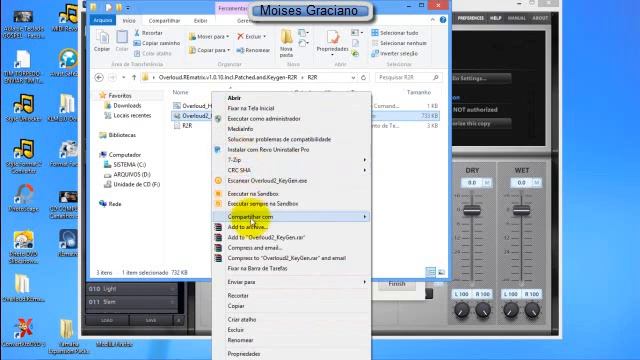Click Fixar na Tela Inicial
Viewport: 640px width, 360px height.
point(251,108)
